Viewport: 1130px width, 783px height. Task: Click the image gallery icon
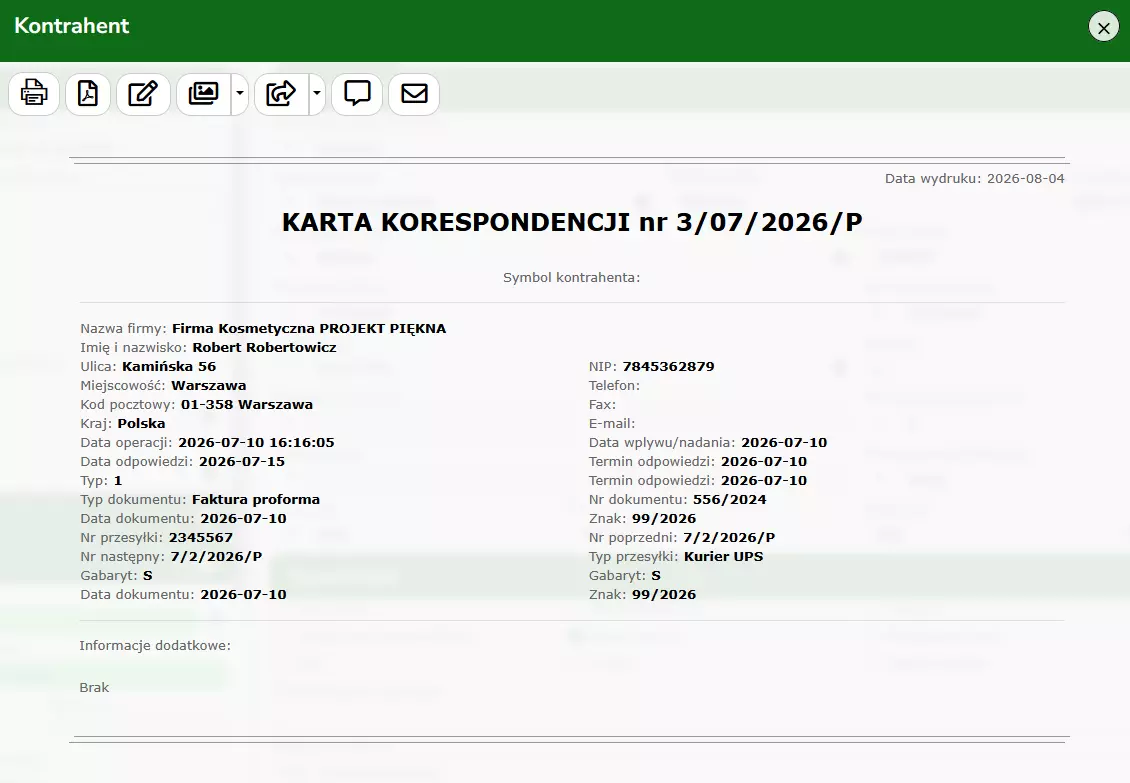tap(203, 94)
